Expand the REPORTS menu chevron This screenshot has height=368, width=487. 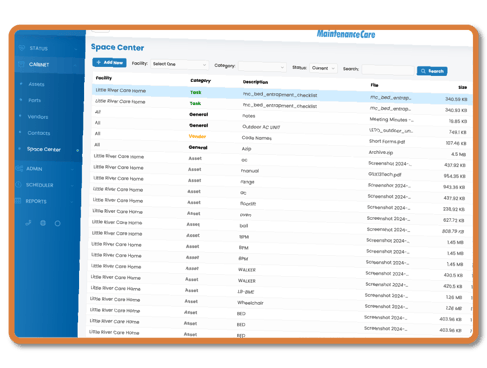pyautogui.click(x=72, y=202)
